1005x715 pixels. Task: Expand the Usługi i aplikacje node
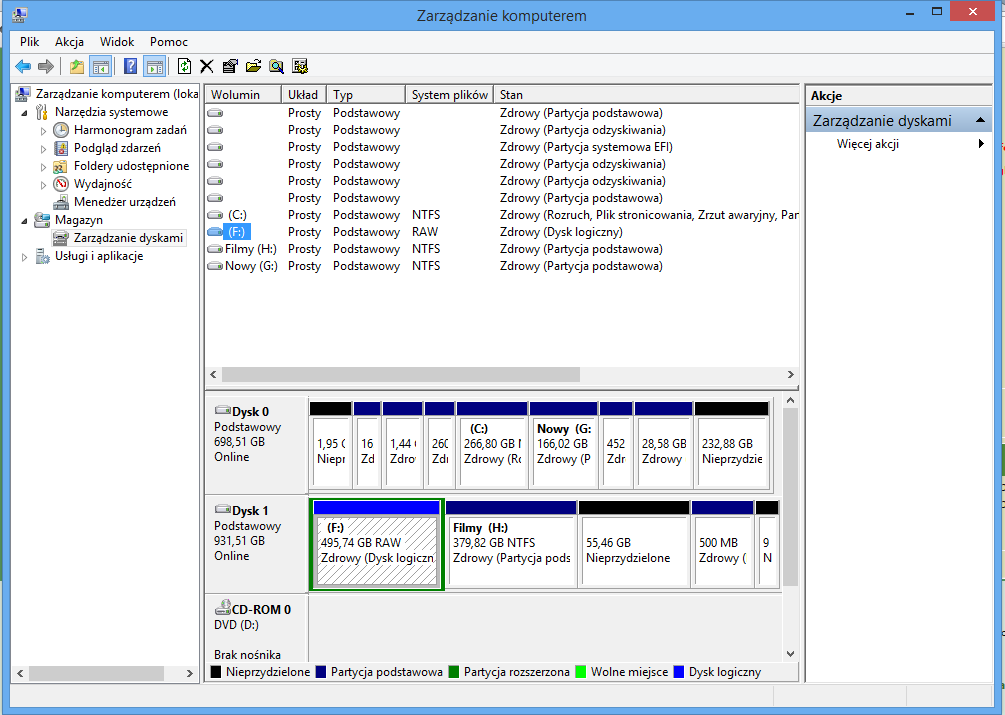coord(23,256)
